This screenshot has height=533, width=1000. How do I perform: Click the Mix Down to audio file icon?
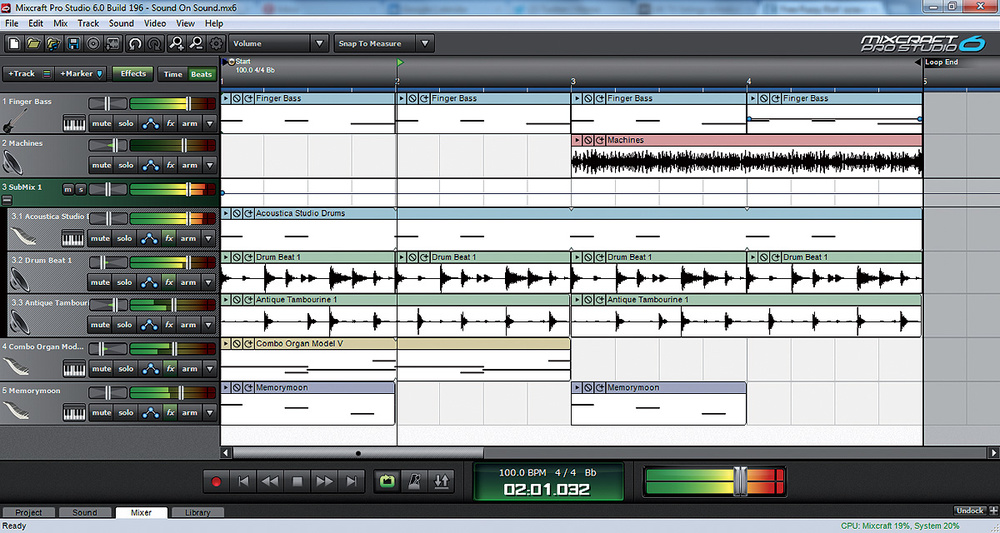pos(114,43)
